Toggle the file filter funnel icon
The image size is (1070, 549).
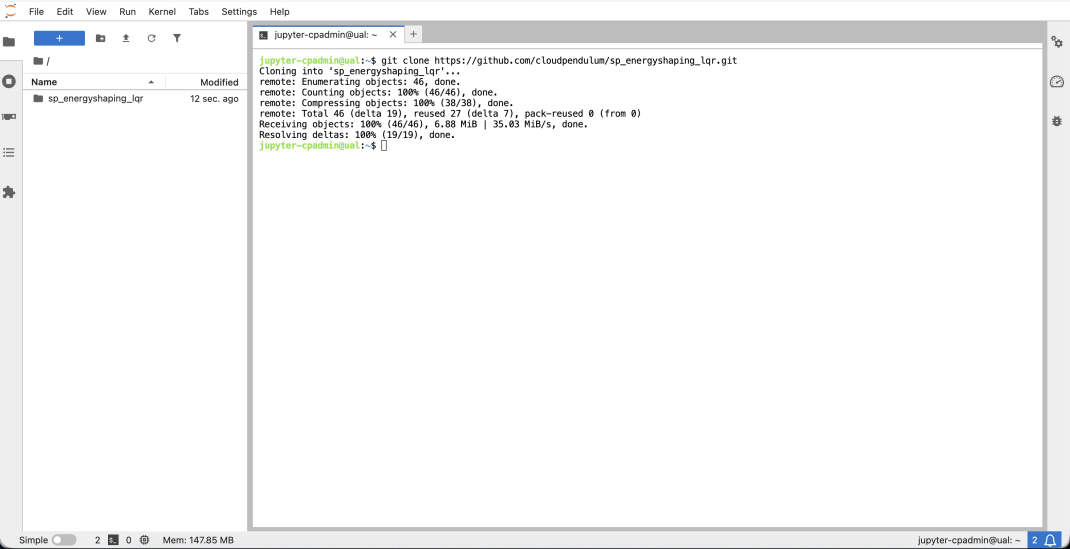pos(177,38)
